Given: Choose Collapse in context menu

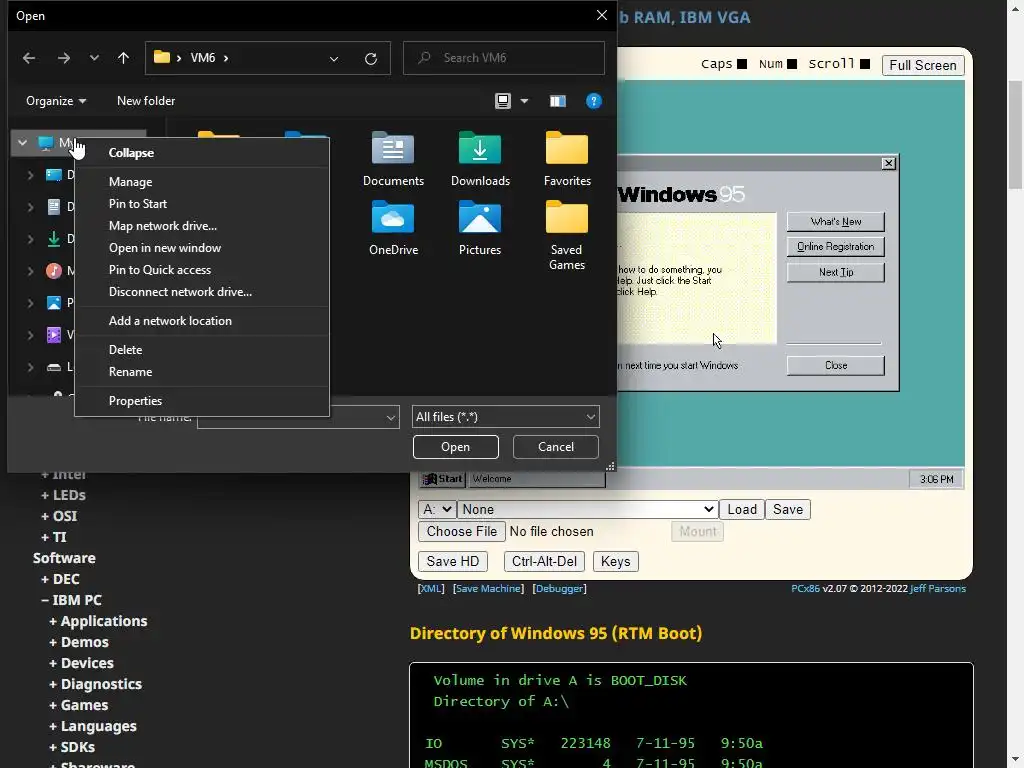Looking at the screenshot, I should click(202, 153).
